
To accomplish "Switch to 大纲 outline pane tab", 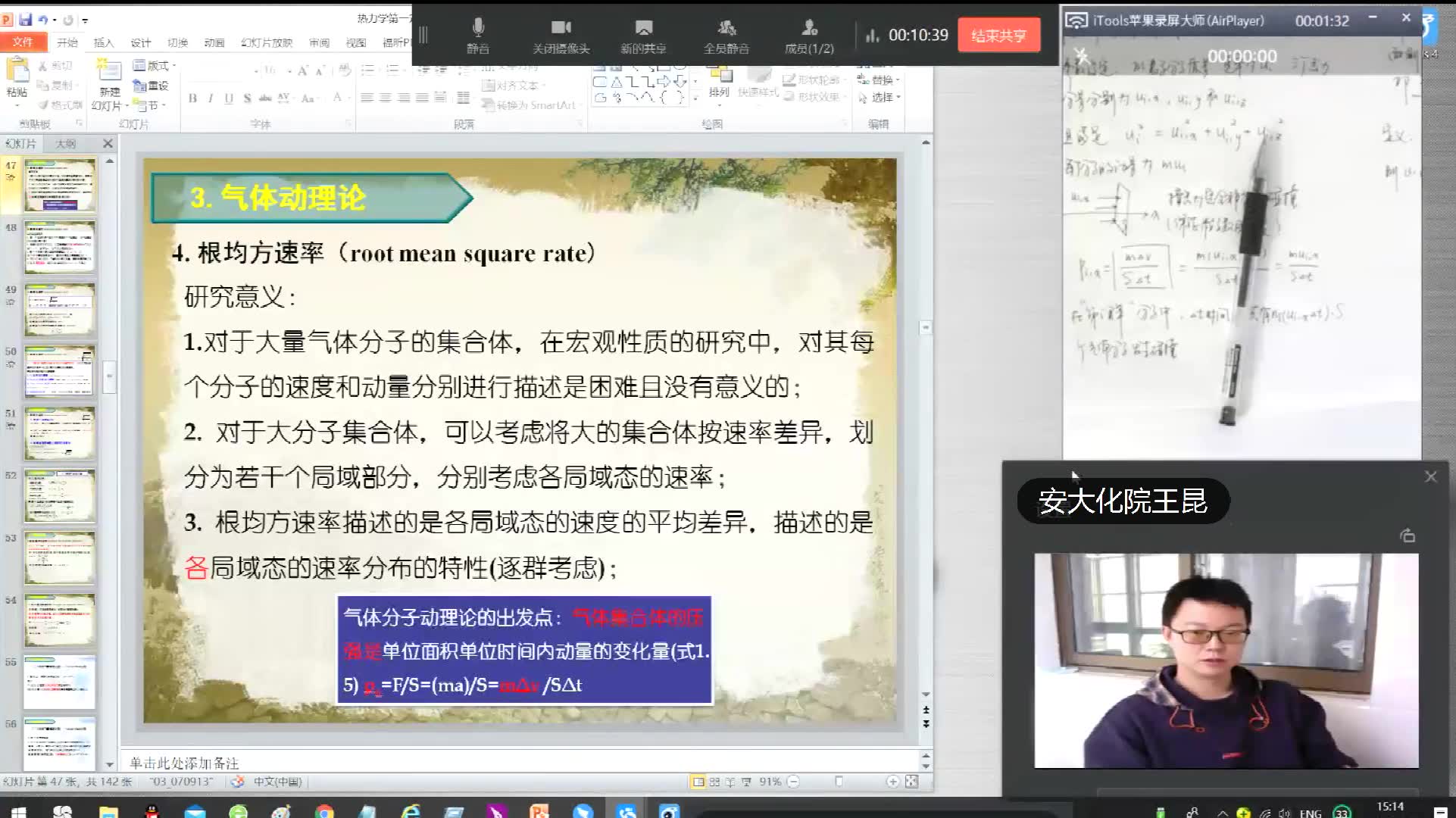I will 65,143.
